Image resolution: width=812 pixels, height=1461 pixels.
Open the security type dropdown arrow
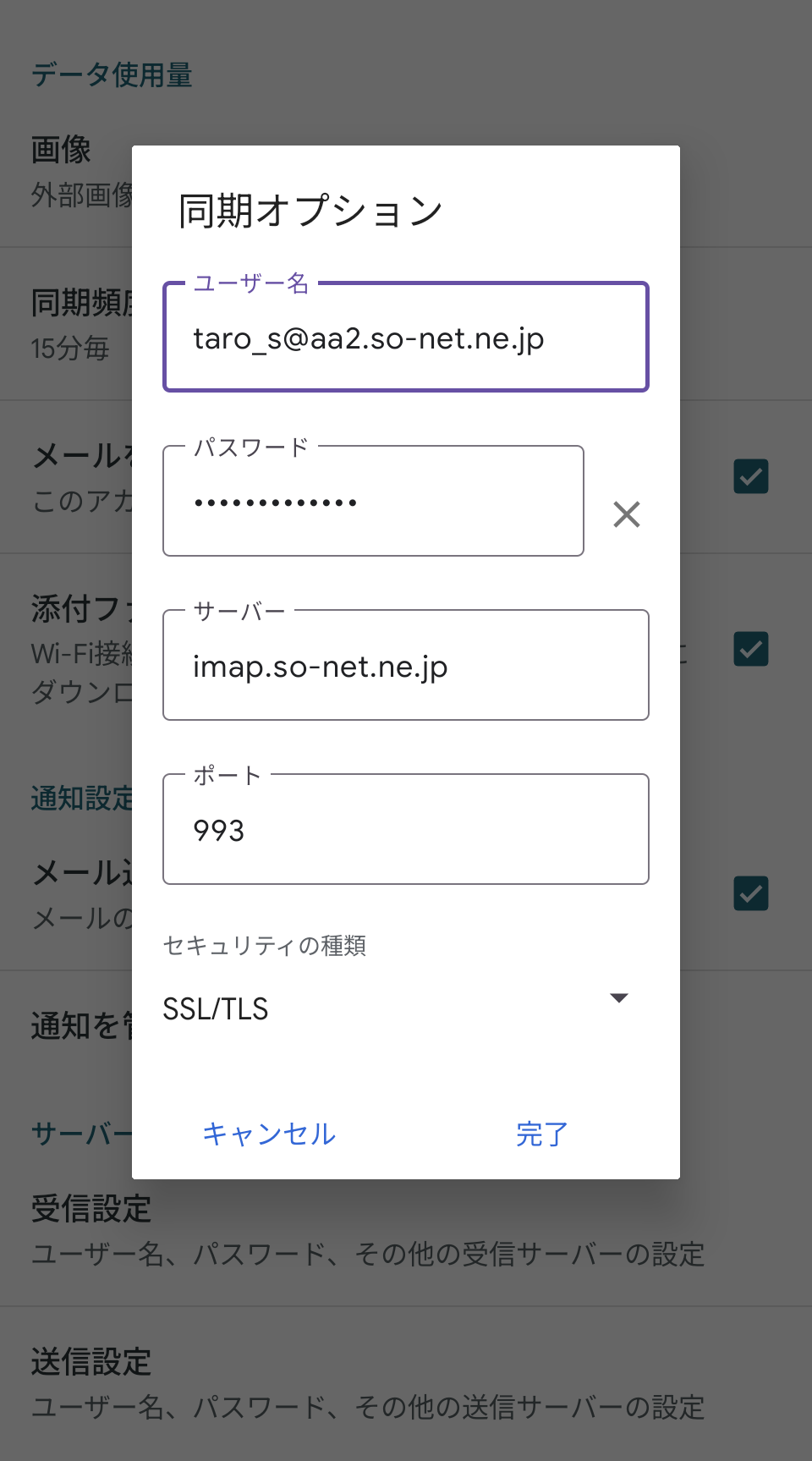[x=619, y=998]
